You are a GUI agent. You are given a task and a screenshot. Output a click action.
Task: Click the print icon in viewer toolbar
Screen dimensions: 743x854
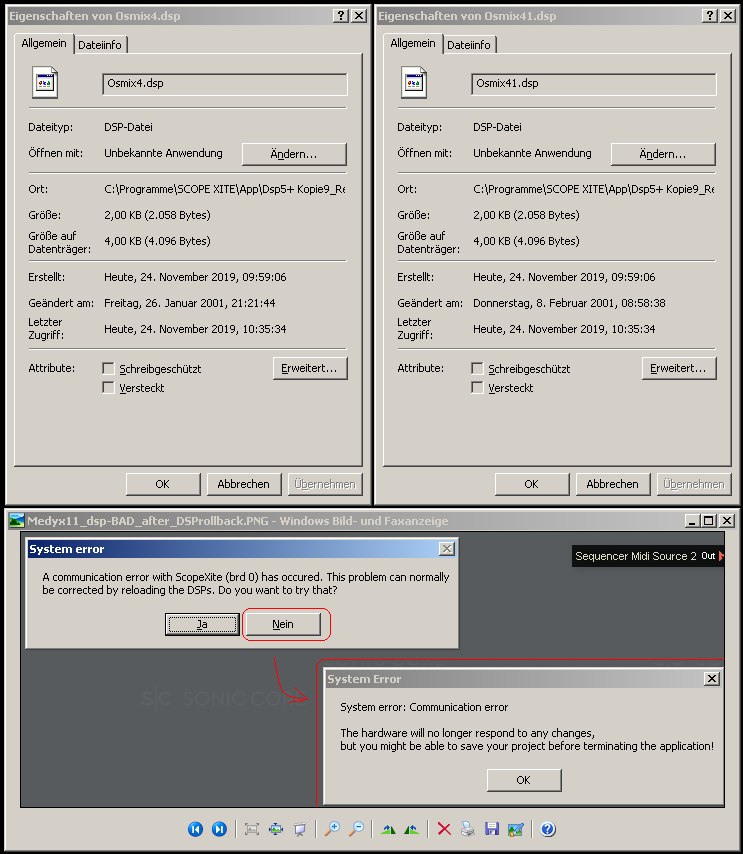[467, 829]
